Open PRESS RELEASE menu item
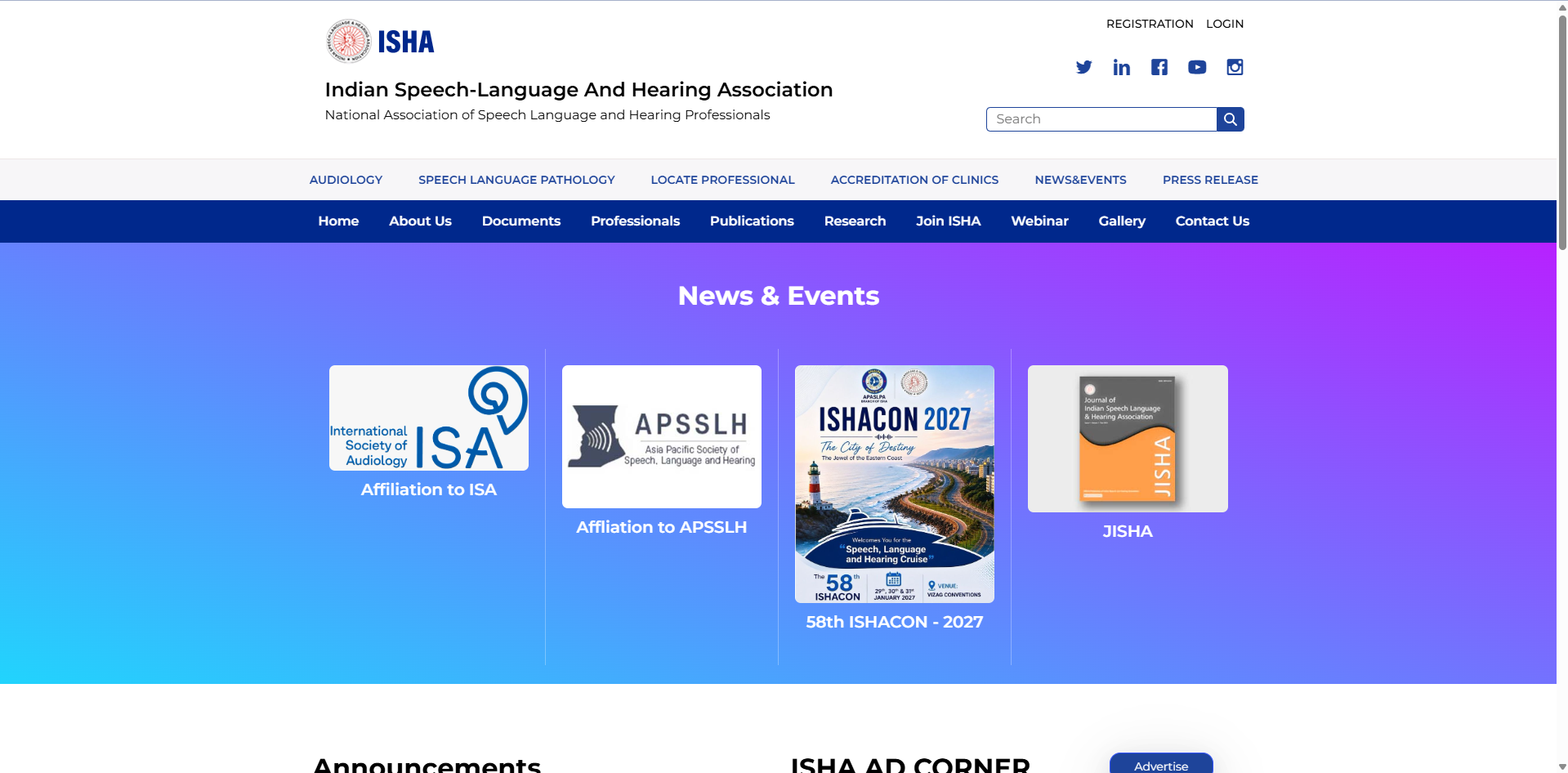This screenshot has height=773, width=1568. 1210,180
